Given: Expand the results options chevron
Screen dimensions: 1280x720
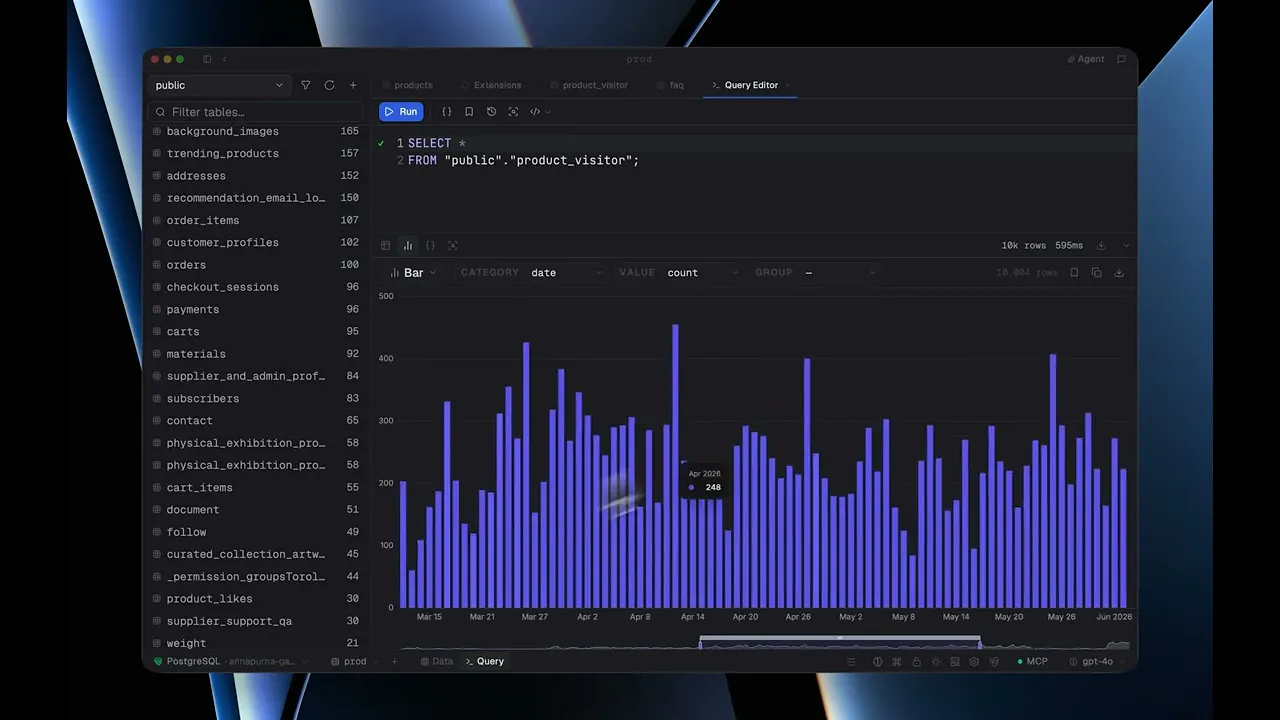Looking at the screenshot, I should pyautogui.click(x=1126, y=245).
